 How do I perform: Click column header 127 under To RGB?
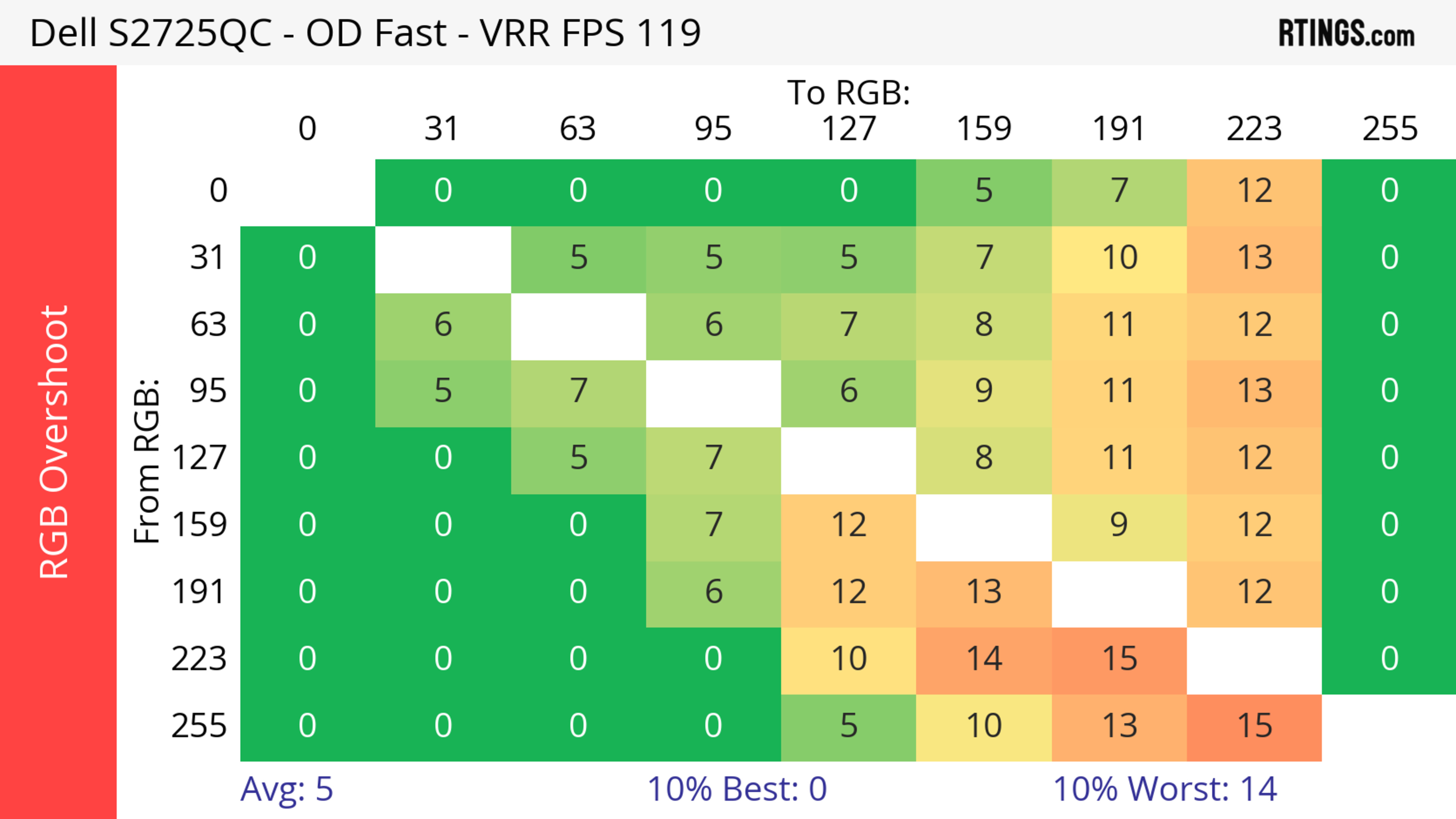(849, 129)
